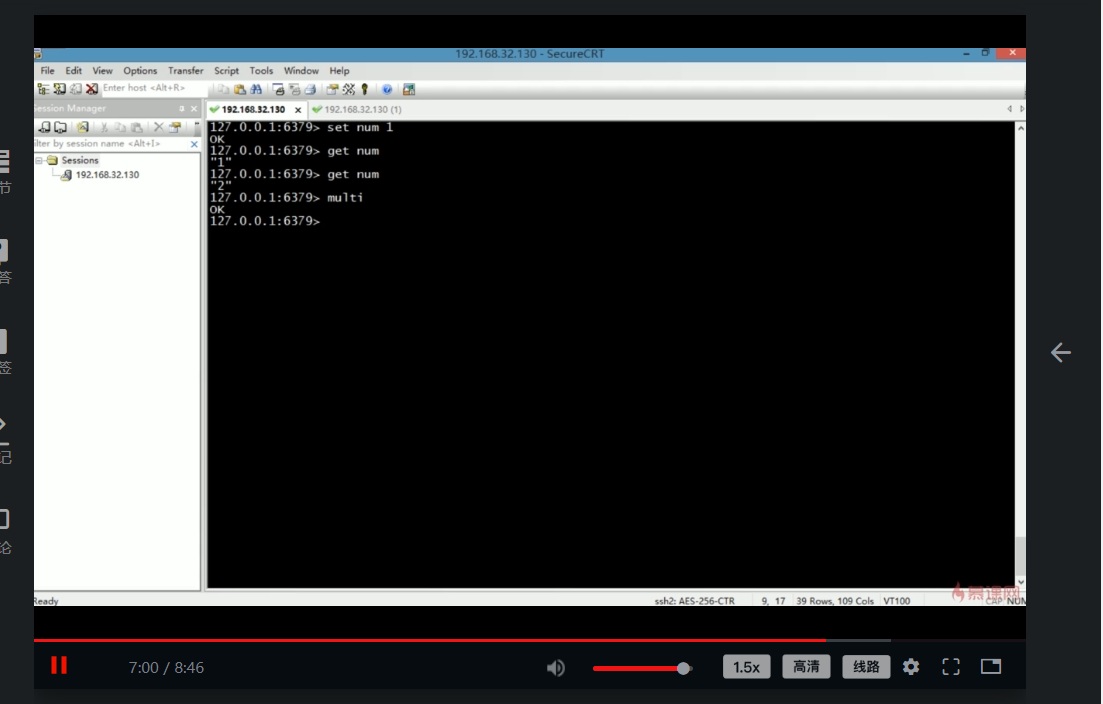Launch SecureFX from the toolbar icon
The width and height of the screenshot is (1103, 704).
click(409, 89)
